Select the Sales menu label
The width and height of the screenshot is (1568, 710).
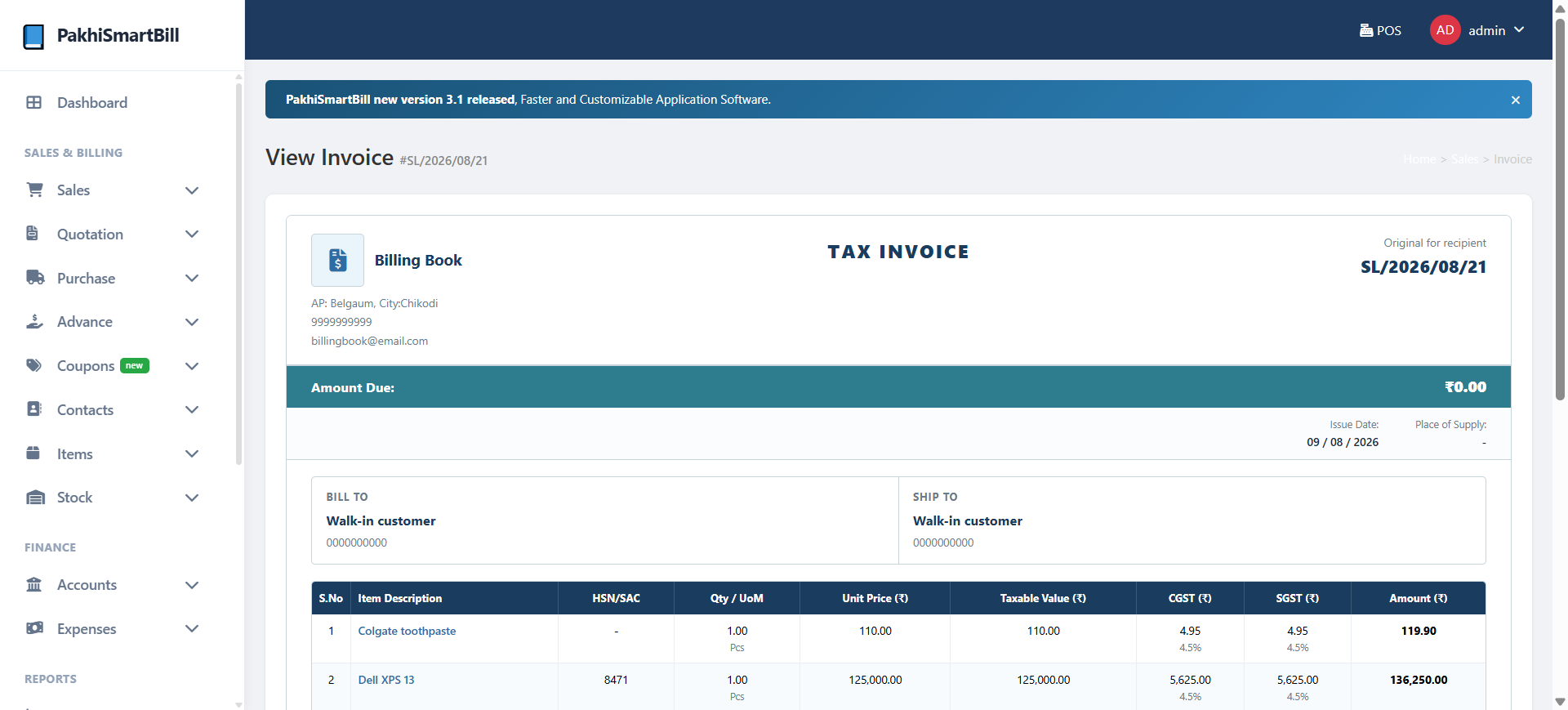(x=73, y=190)
